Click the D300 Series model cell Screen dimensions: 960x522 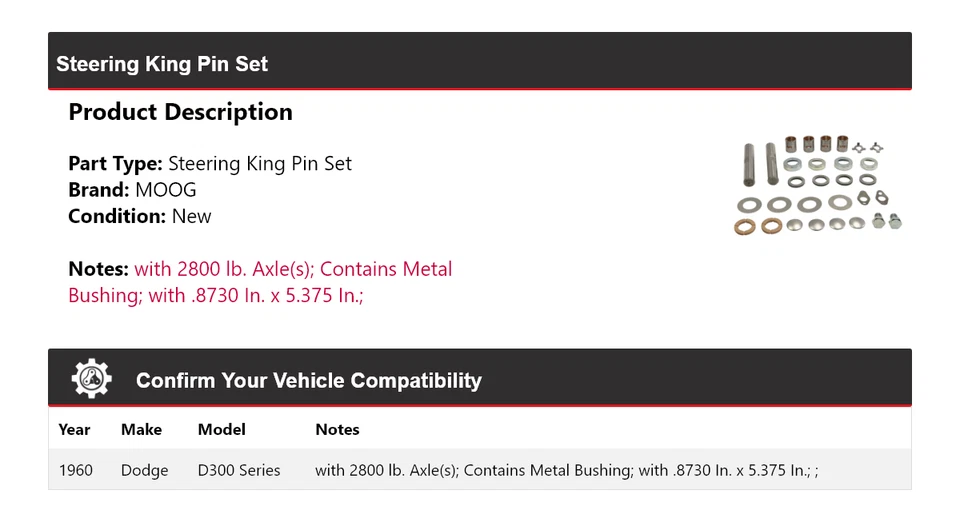239,470
